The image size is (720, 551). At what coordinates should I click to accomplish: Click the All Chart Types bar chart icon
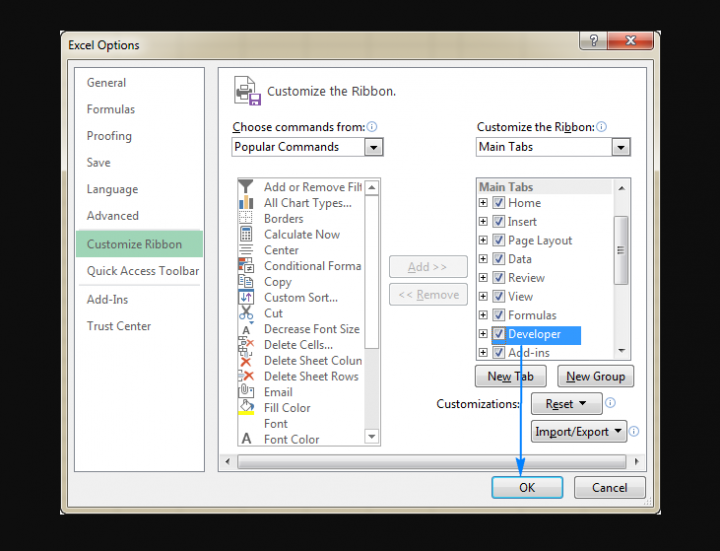246,202
